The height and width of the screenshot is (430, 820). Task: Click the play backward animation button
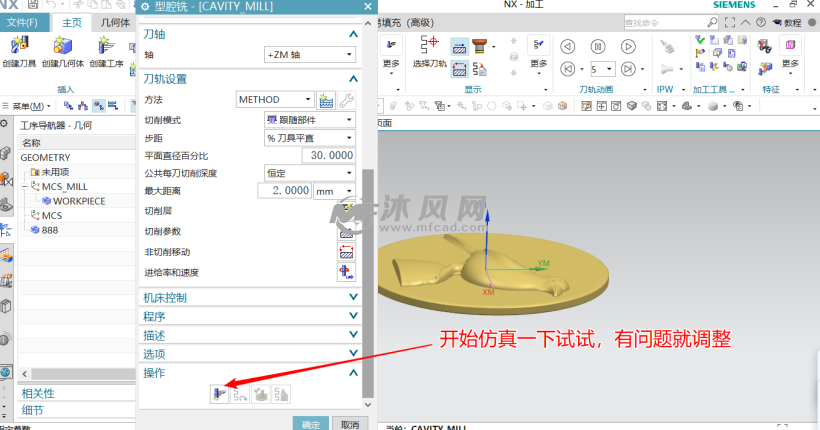tap(567, 47)
